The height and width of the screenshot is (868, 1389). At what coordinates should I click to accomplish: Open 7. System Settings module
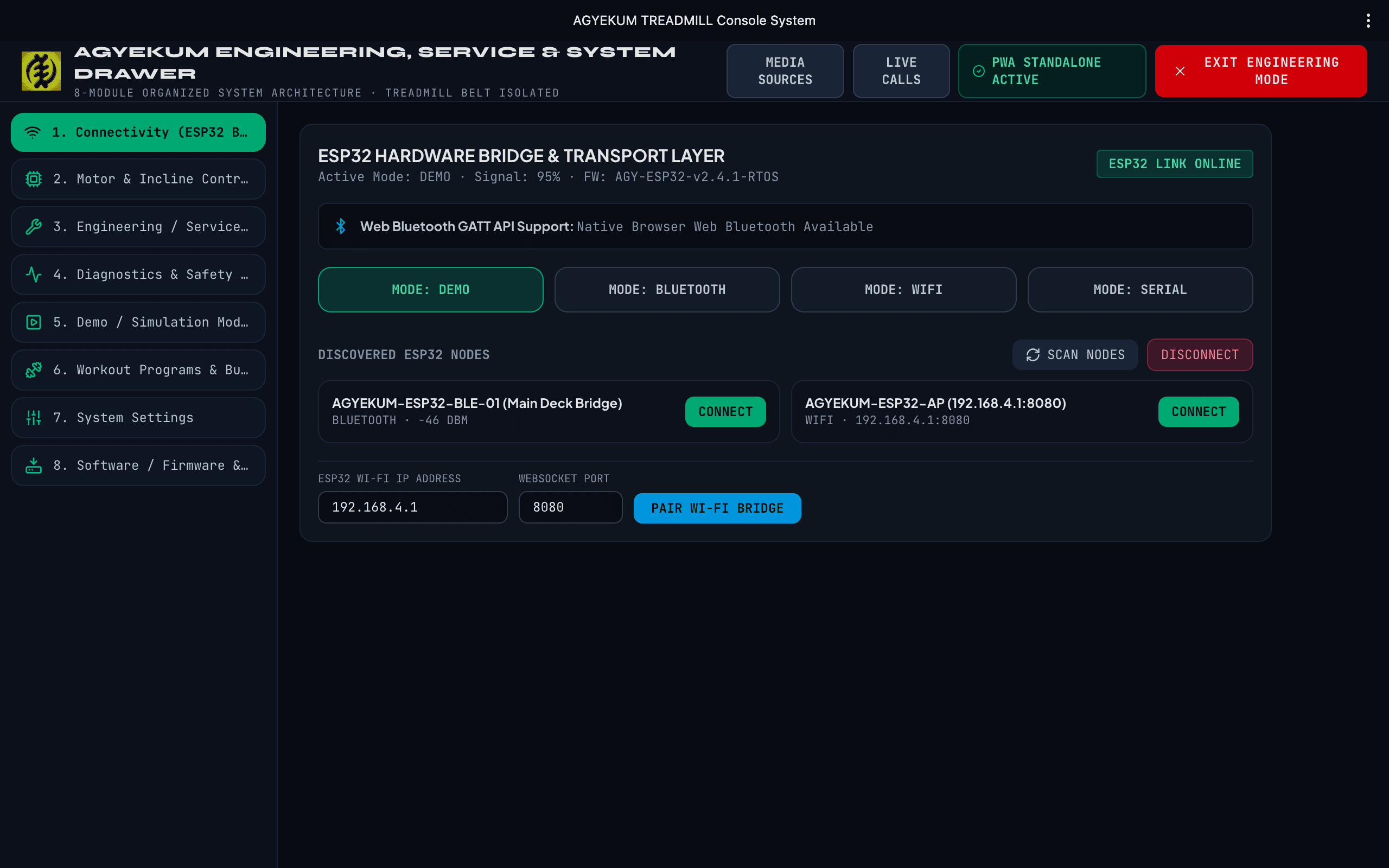138,417
